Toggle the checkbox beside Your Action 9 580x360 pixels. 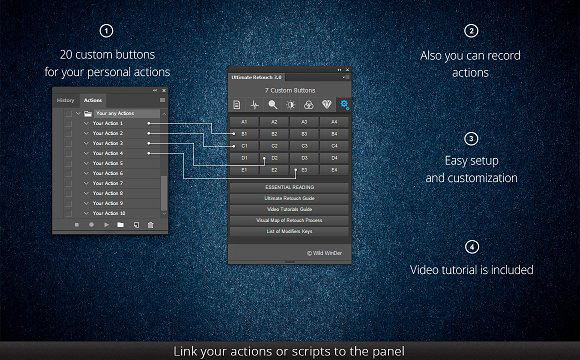coord(68,203)
